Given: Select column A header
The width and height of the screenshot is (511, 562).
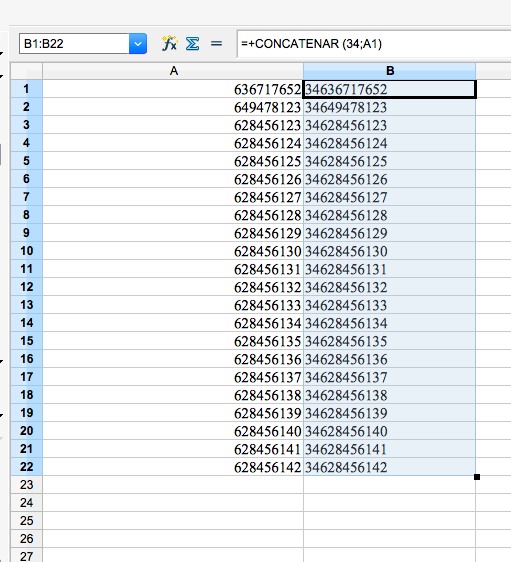Looking at the screenshot, I should pyautogui.click(x=173, y=71).
